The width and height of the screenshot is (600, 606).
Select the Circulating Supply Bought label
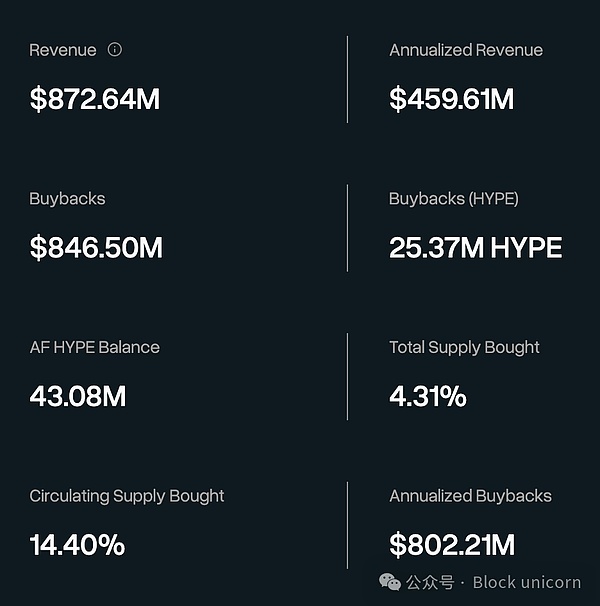tap(127, 496)
